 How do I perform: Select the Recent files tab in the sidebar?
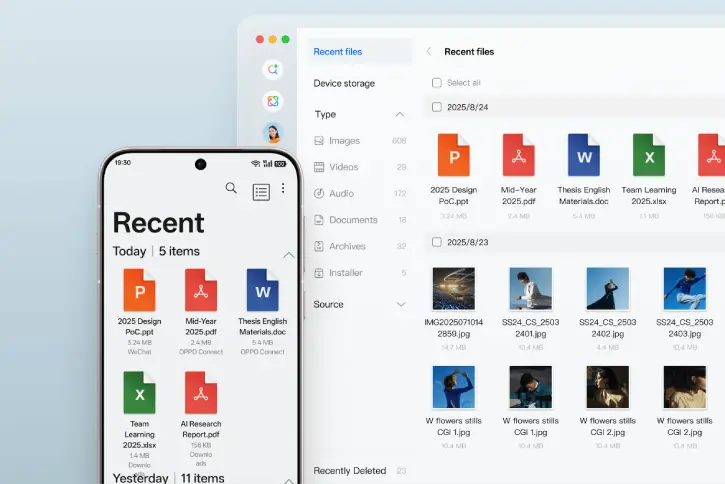coord(360,52)
